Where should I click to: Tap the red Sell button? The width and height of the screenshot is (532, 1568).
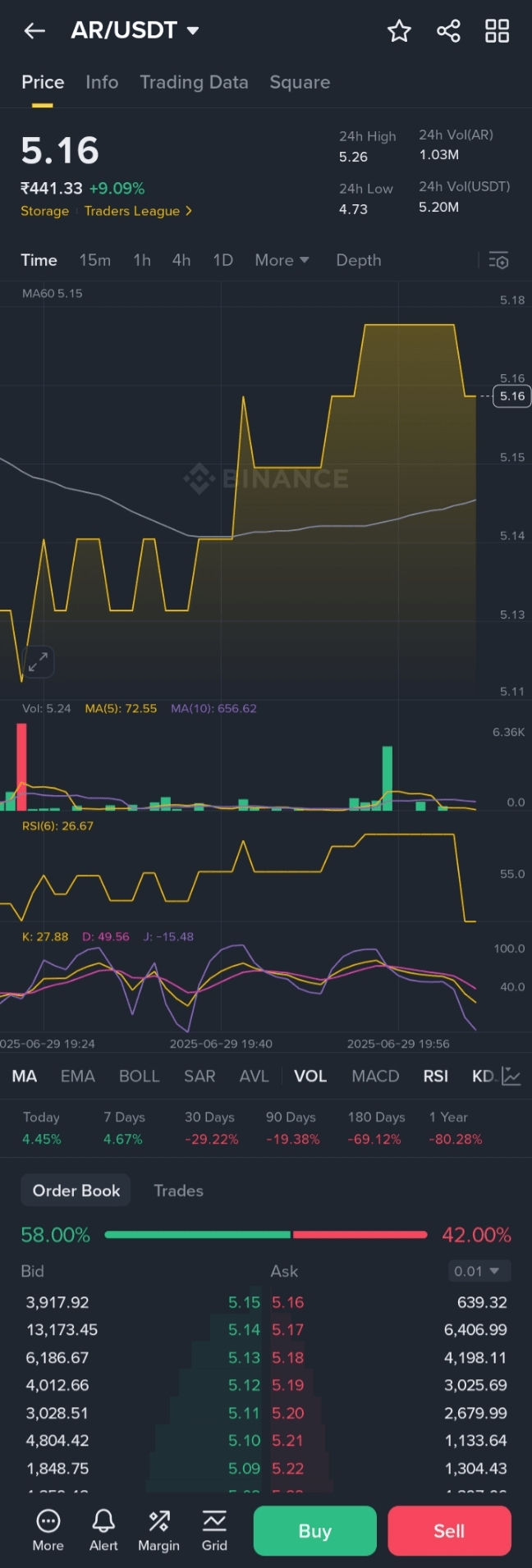tap(449, 1531)
